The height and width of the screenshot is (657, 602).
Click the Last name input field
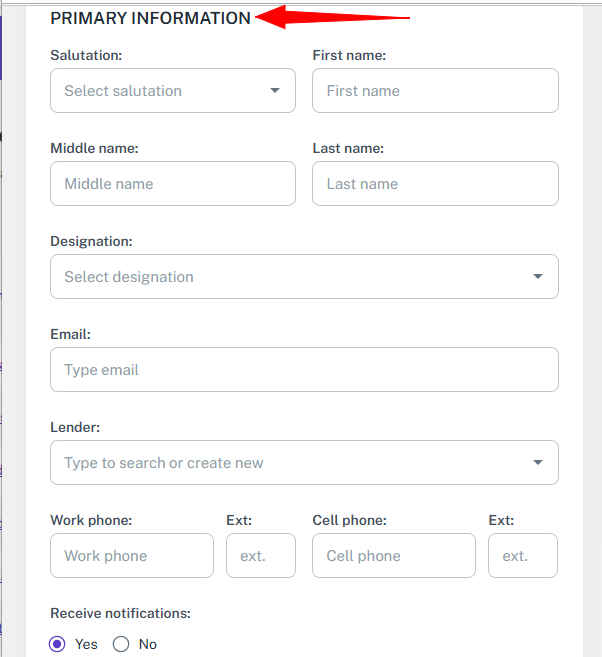(435, 184)
